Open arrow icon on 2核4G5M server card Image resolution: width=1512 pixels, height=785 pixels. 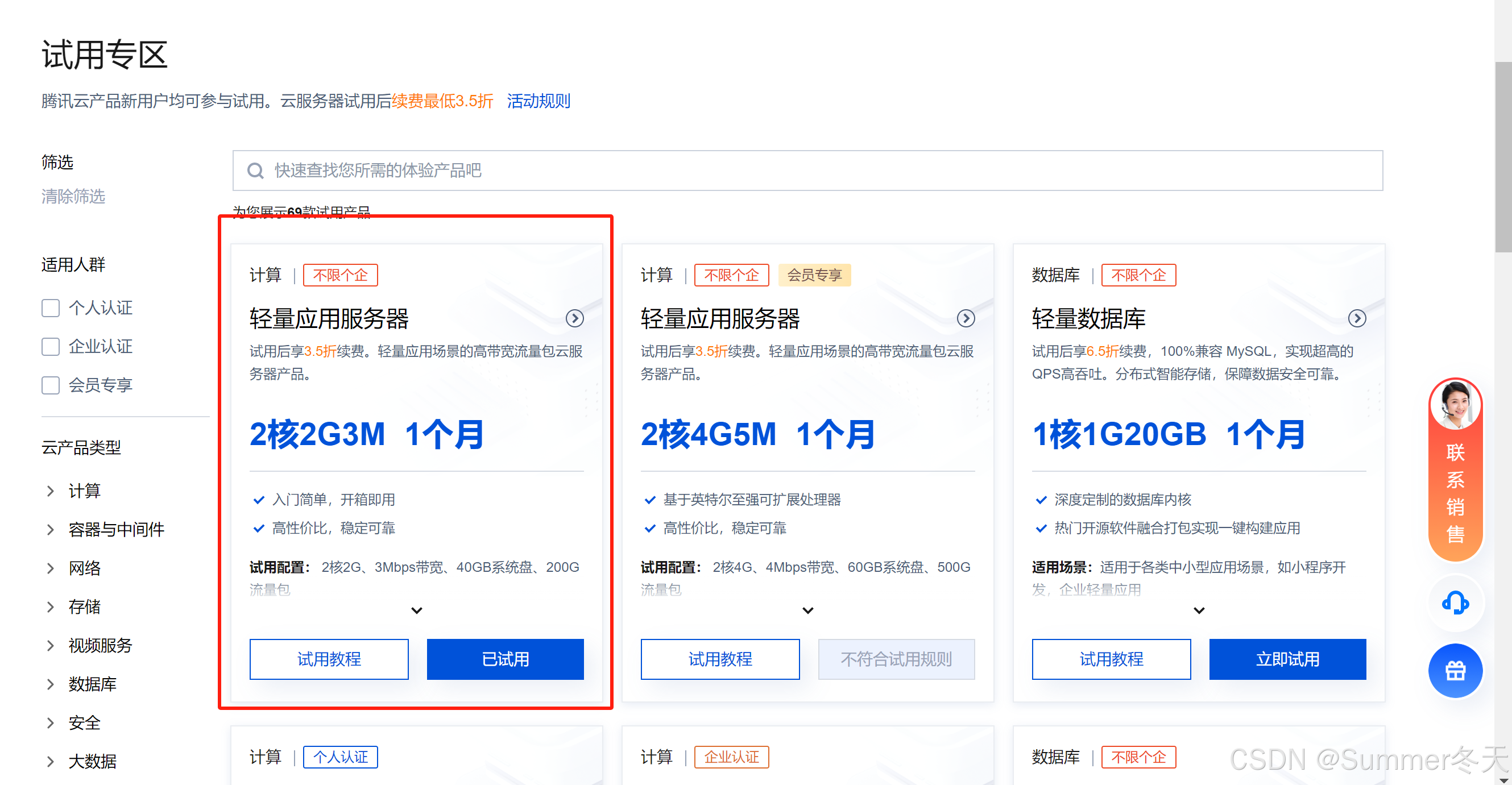pyautogui.click(x=966, y=318)
